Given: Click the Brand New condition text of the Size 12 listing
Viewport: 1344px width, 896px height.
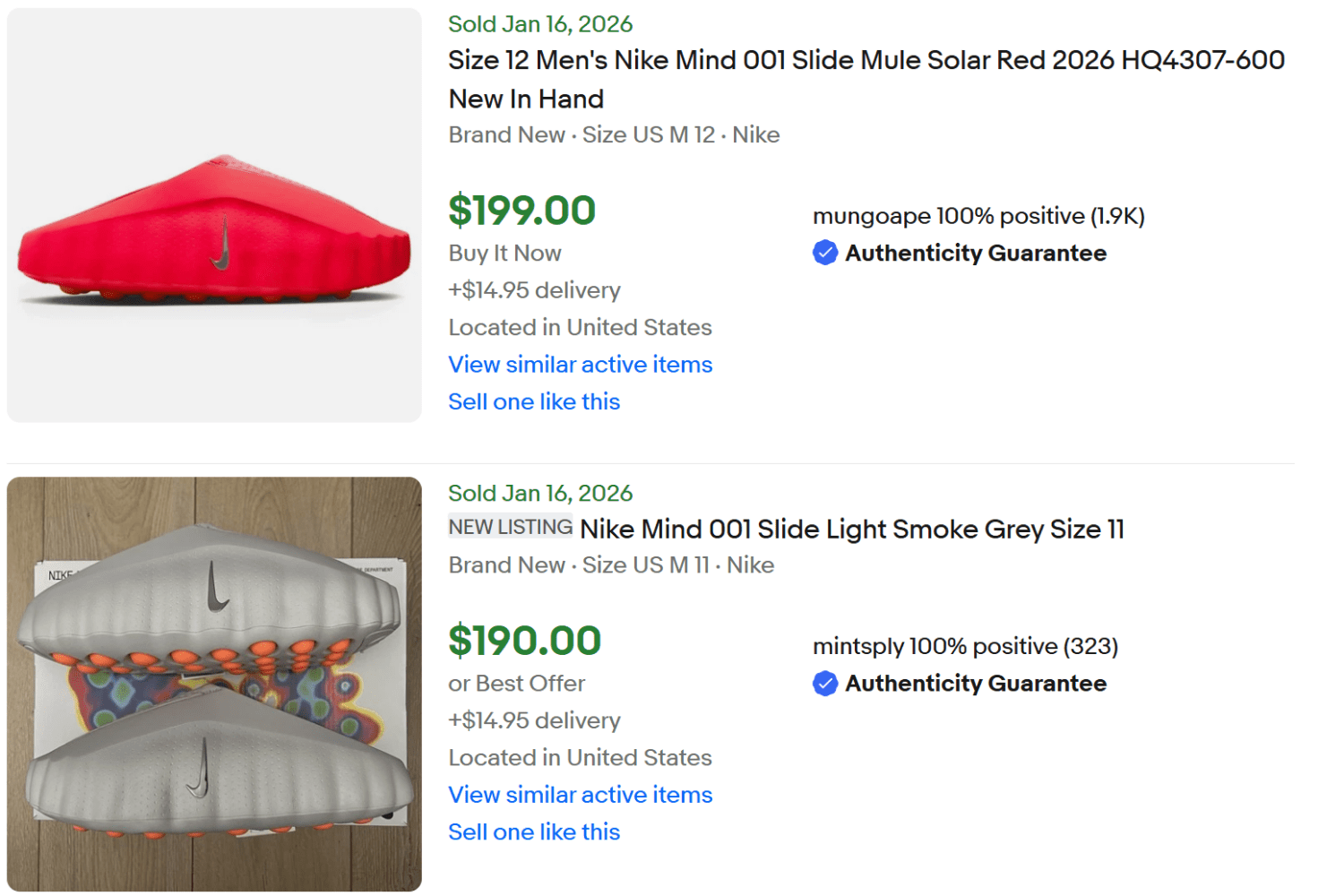Looking at the screenshot, I should click(507, 134).
